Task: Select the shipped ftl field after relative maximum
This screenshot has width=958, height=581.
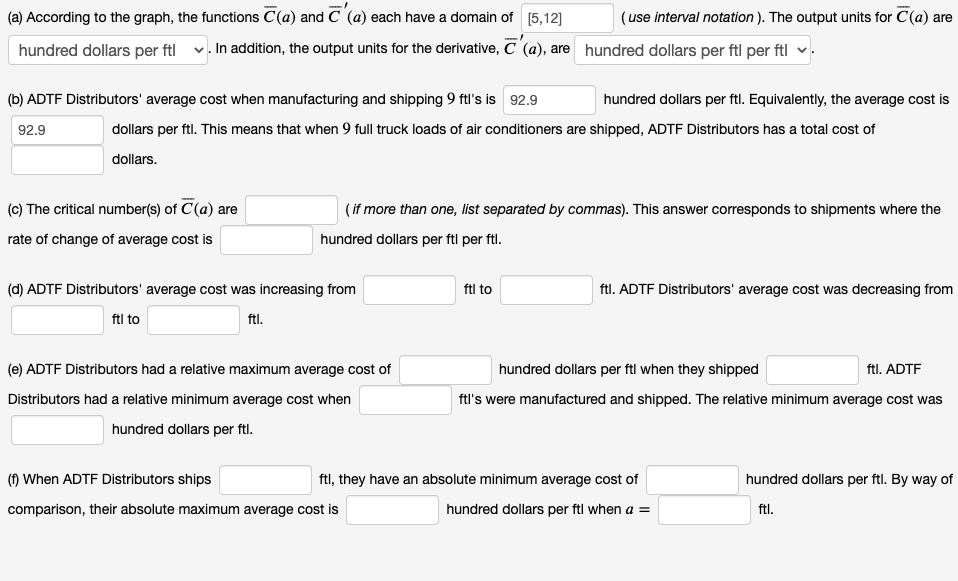Action: (812, 369)
